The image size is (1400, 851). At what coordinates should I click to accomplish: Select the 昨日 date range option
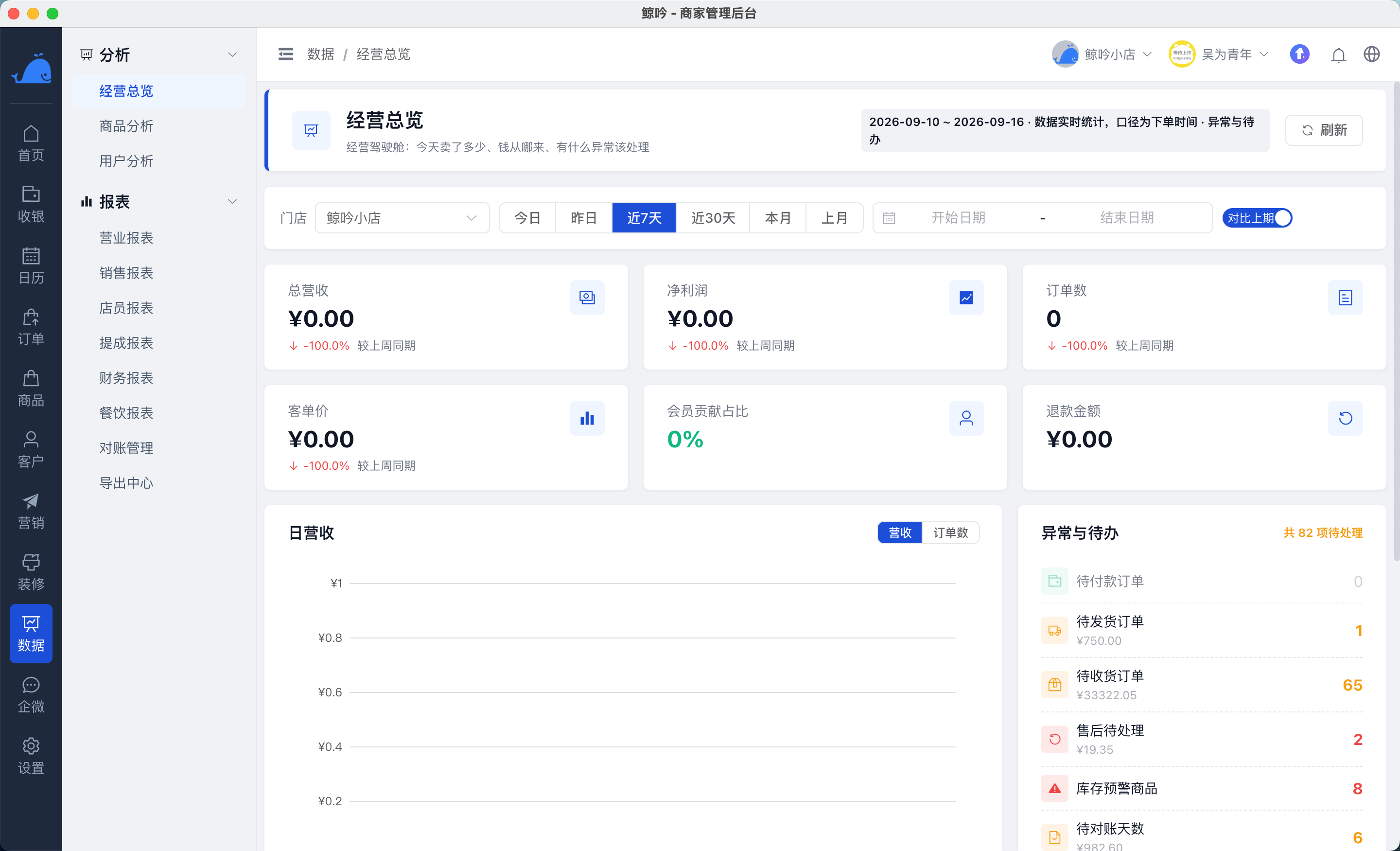583,218
